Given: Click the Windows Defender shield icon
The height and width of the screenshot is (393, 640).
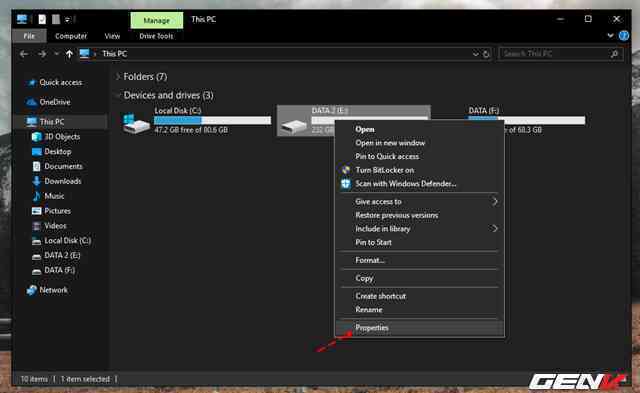Looking at the screenshot, I should point(346,184).
